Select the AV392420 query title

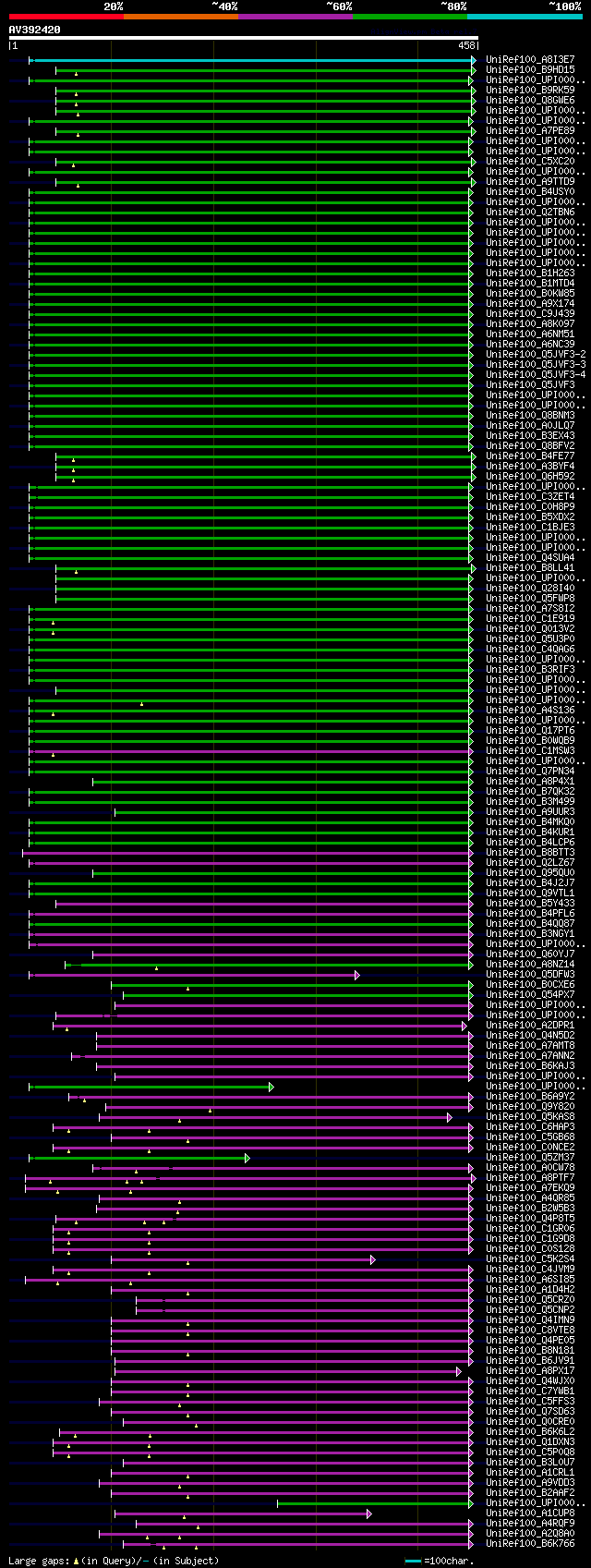35,30
